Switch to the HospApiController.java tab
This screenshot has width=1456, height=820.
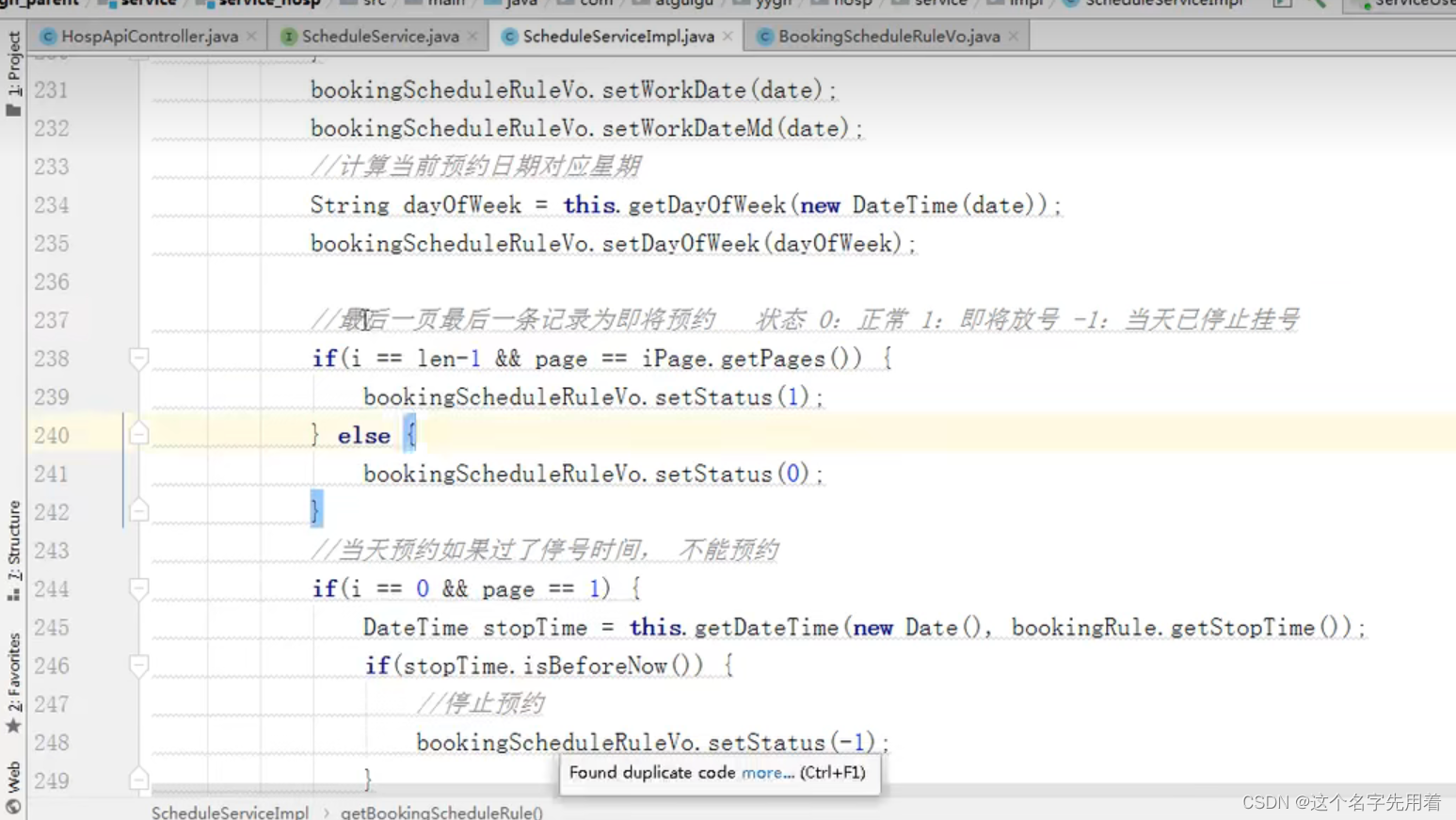coord(149,37)
